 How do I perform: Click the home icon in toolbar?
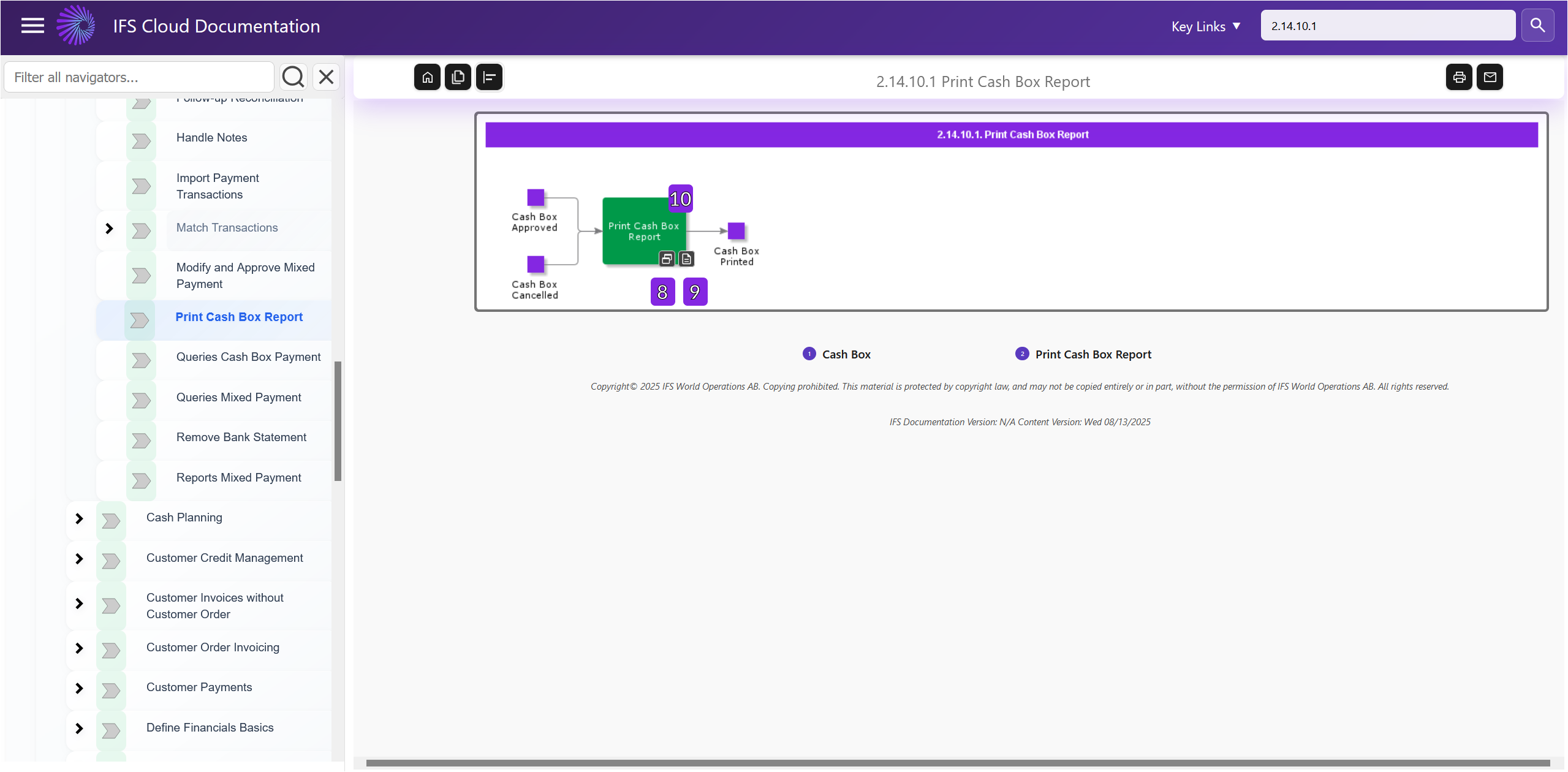[x=427, y=77]
